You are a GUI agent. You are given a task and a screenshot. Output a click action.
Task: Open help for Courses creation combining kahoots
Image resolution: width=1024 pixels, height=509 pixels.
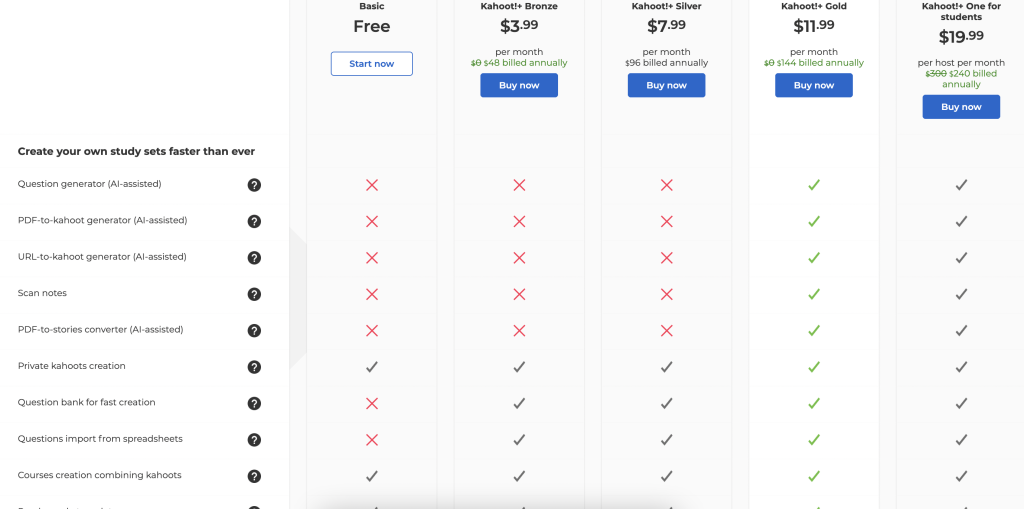254,476
